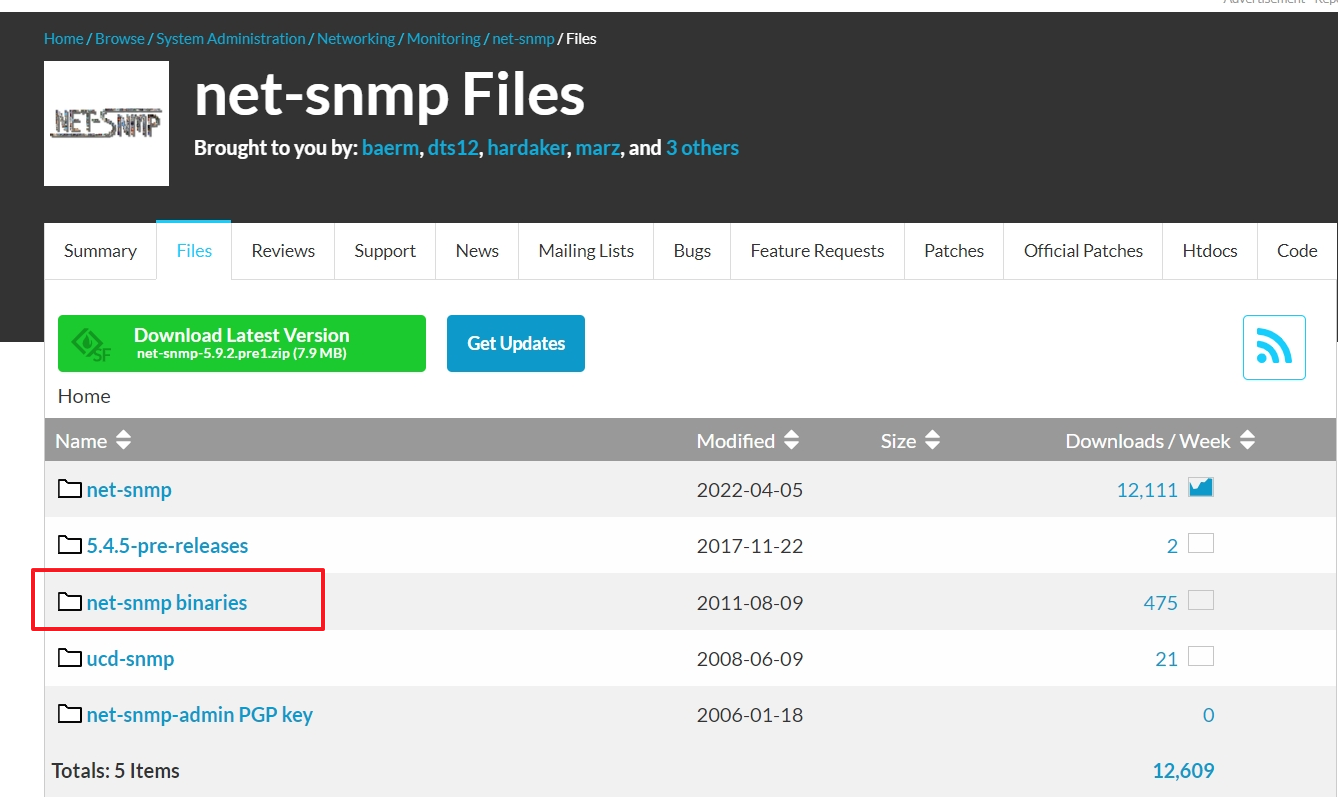Open the ucd-snmp folder link

pos(130,659)
